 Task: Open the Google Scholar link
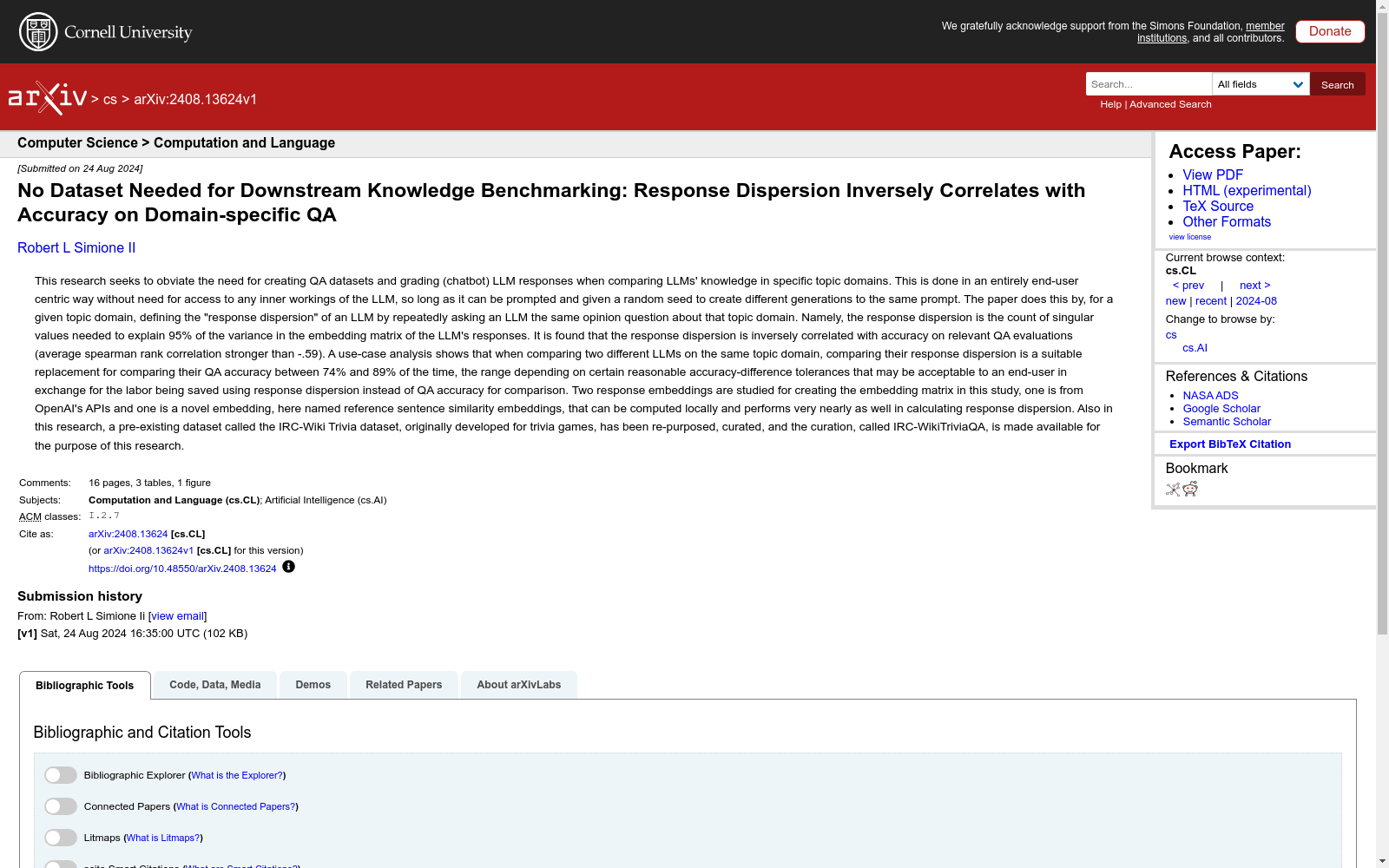[x=1221, y=409]
